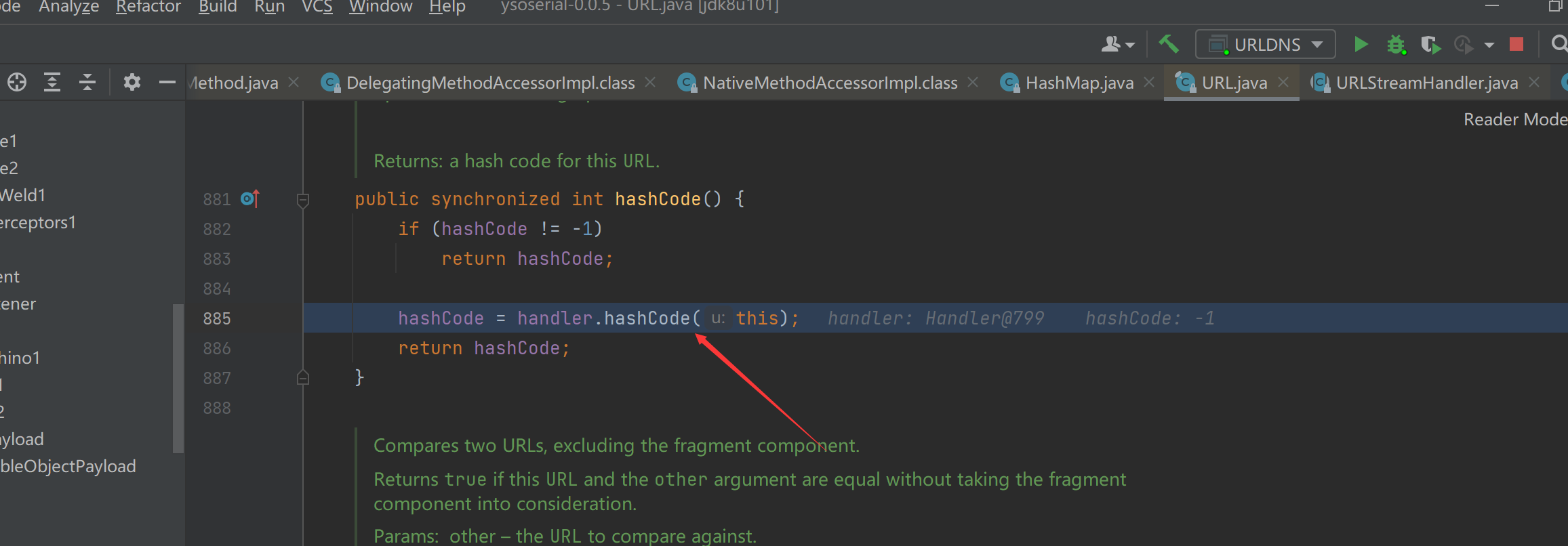Switch to DelegatingMethodAccessorImpl.class tab

pos(491,83)
